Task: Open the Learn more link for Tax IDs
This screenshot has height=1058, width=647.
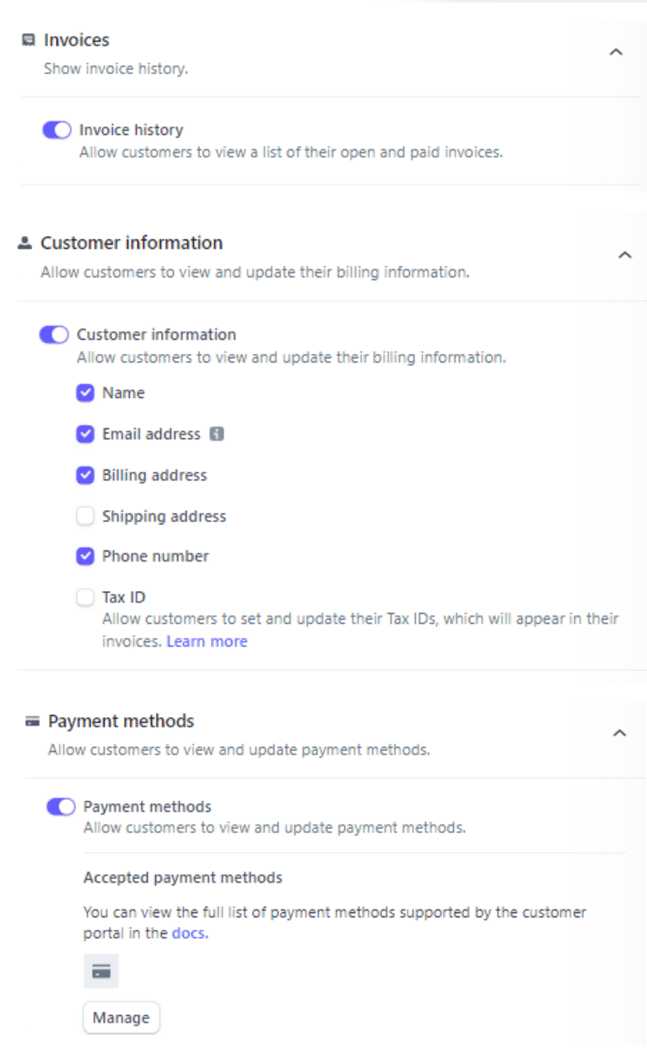Action: click(x=207, y=641)
